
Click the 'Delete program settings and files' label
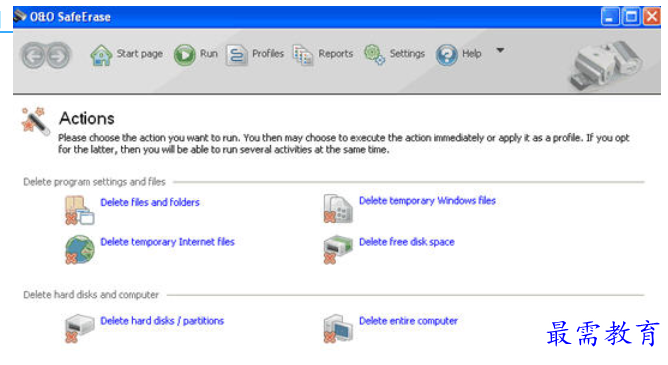(94, 182)
